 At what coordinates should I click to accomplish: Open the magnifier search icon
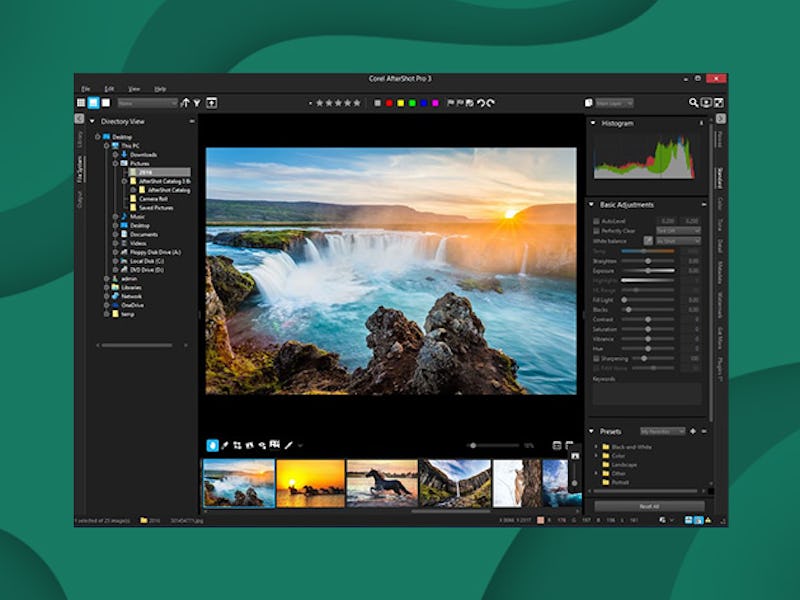tap(693, 103)
